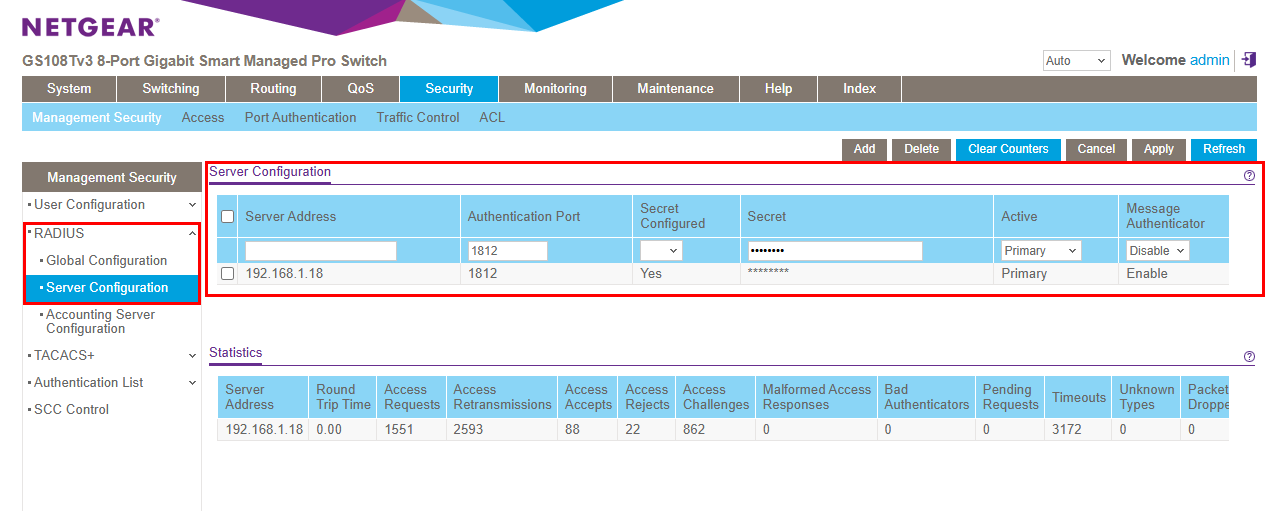
Task: Expand the Authentication List section
Action: [x=191, y=382]
